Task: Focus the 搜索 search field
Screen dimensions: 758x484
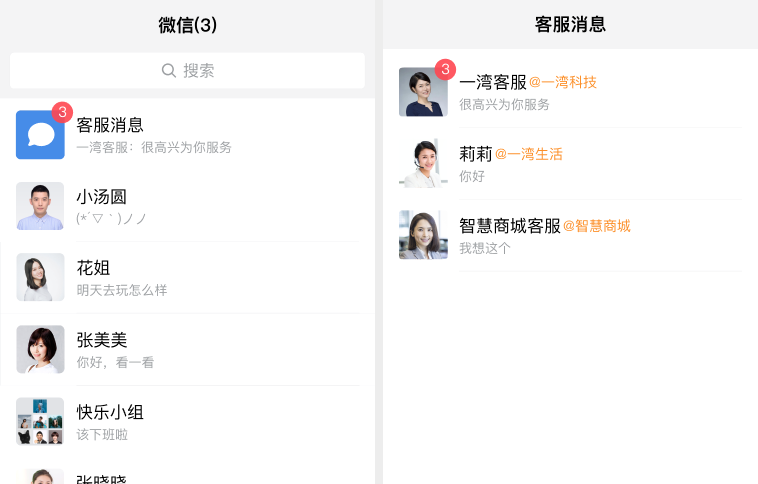Action: 188,71
